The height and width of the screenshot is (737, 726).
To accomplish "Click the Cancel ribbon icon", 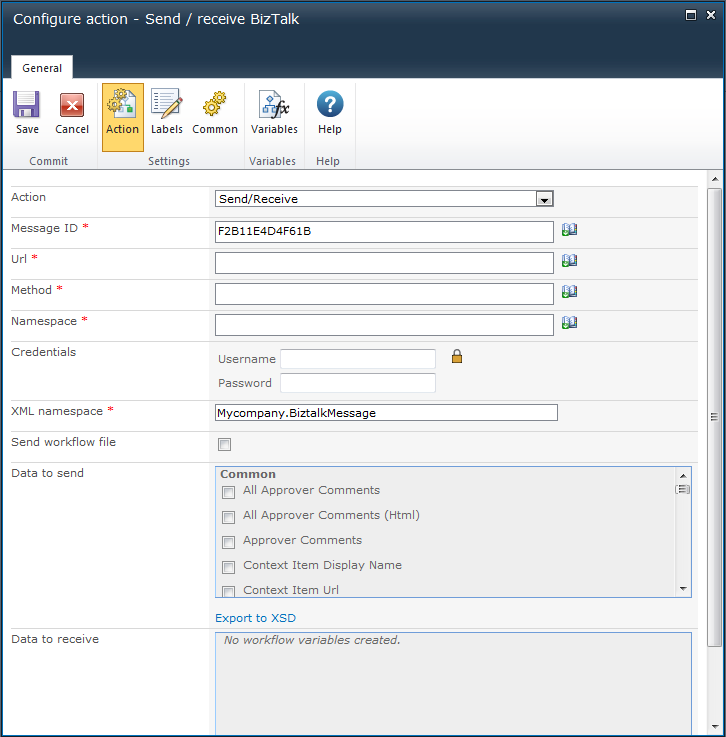I will tap(72, 113).
